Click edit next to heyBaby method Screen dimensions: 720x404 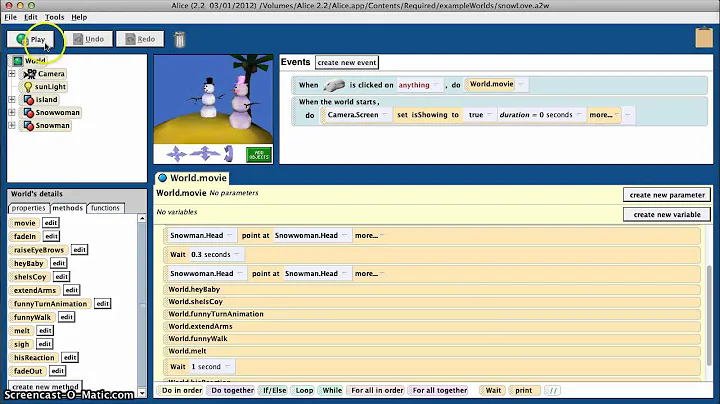pos(58,263)
